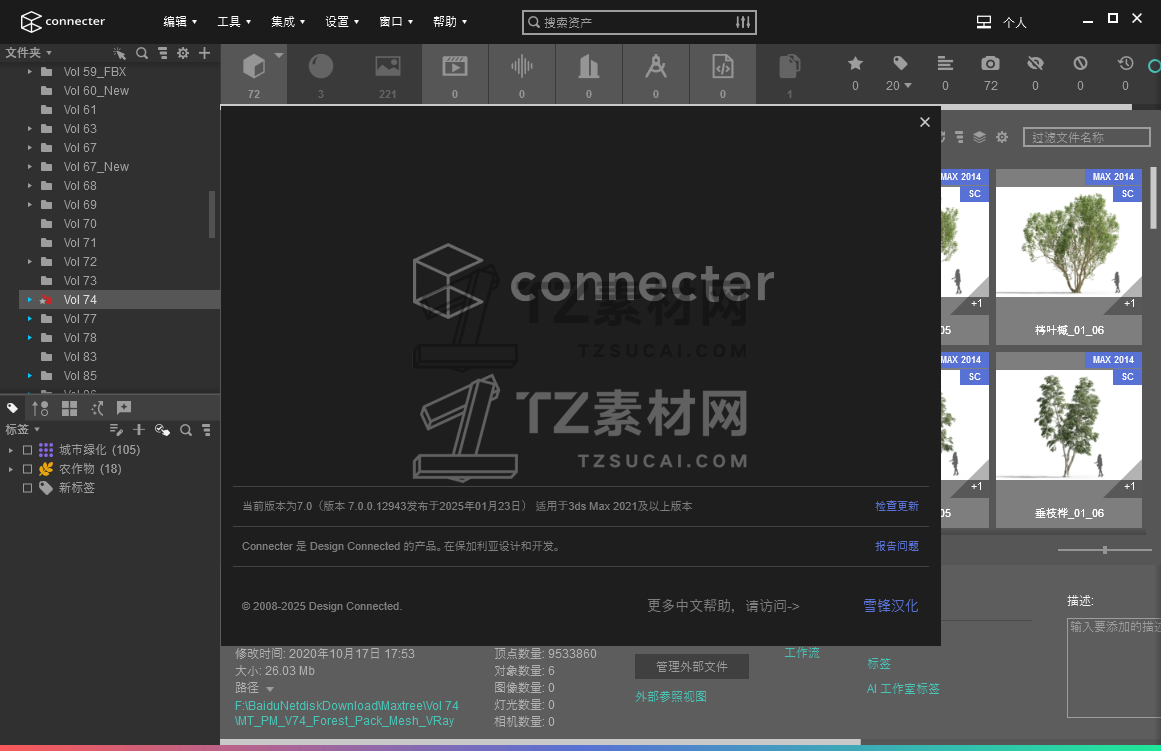Select the images asset type filter
Screen dimensions: 1161x751
(387, 73)
